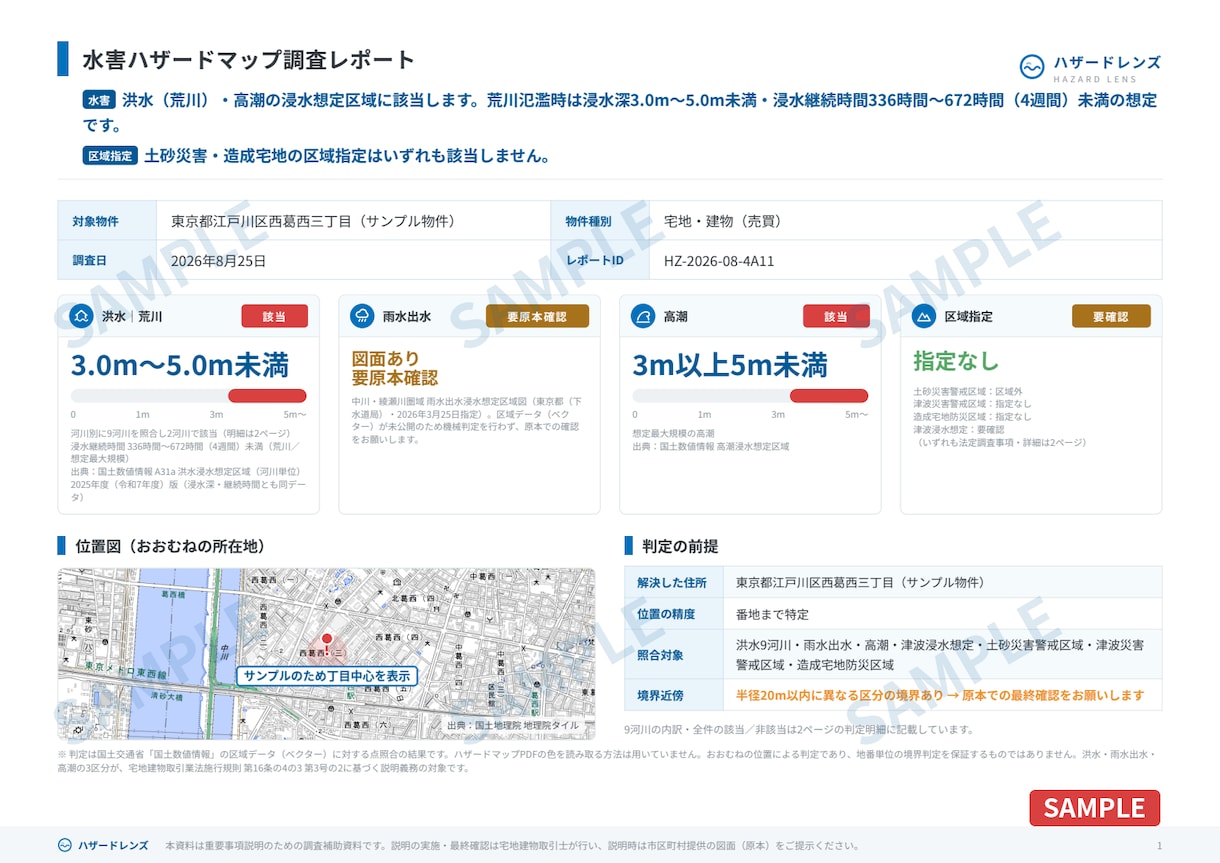Click the depth scale bar on the 洪水 card
The image size is (1220, 863).
189,395
